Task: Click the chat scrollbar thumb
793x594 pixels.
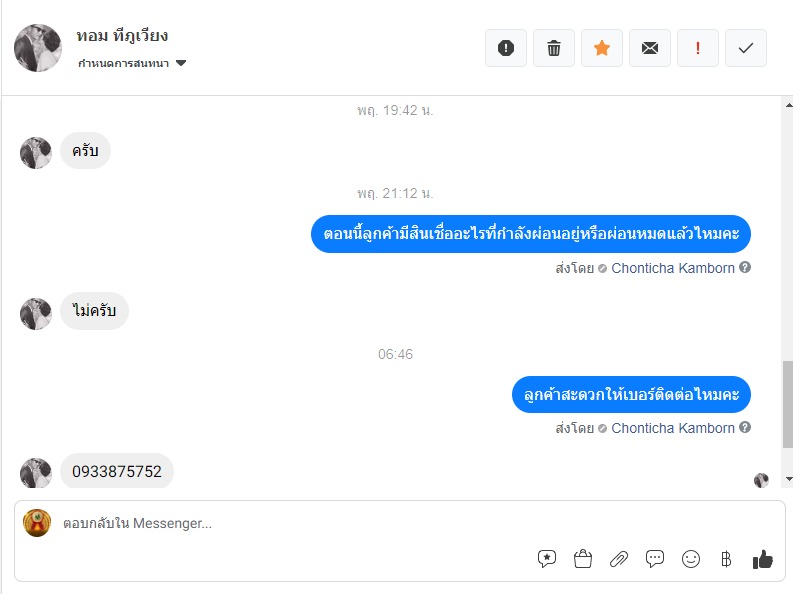Action: 787,405
